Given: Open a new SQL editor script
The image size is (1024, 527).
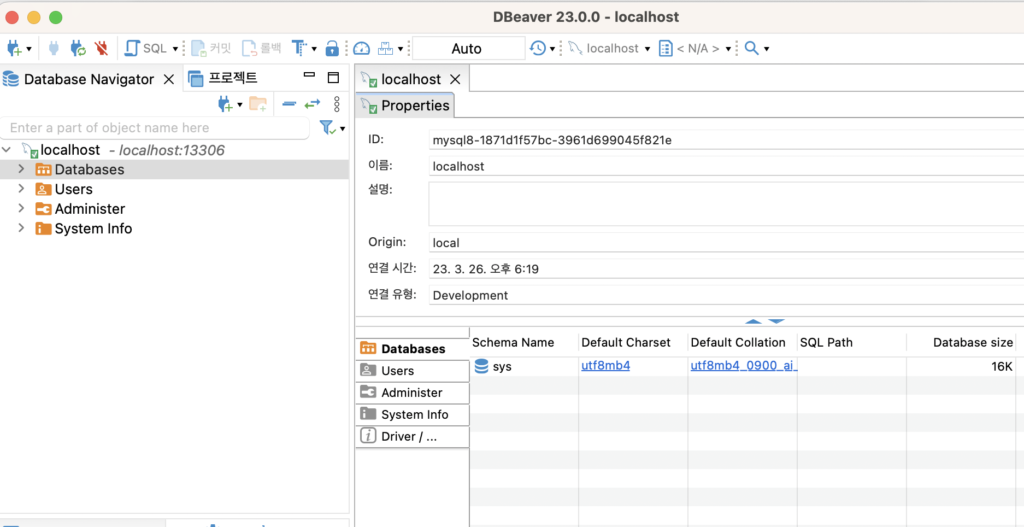Looking at the screenshot, I should pos(146,48).
